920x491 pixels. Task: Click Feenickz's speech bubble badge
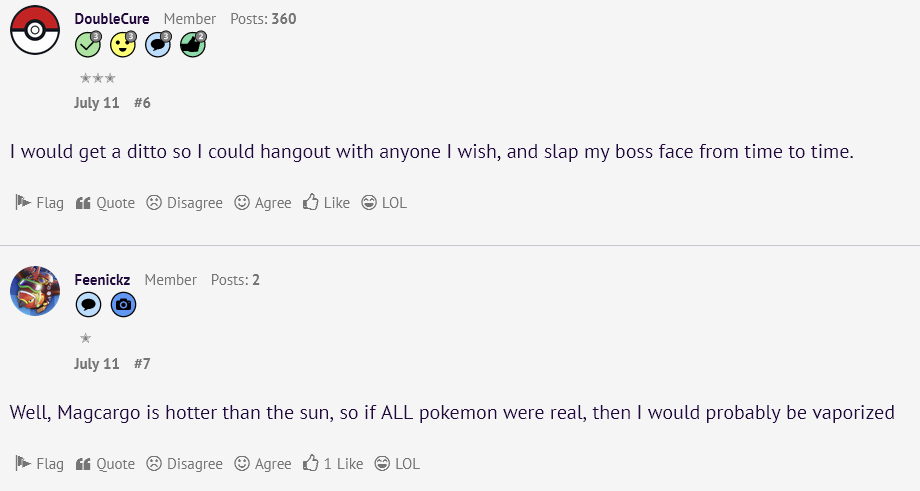click(88, 304)
